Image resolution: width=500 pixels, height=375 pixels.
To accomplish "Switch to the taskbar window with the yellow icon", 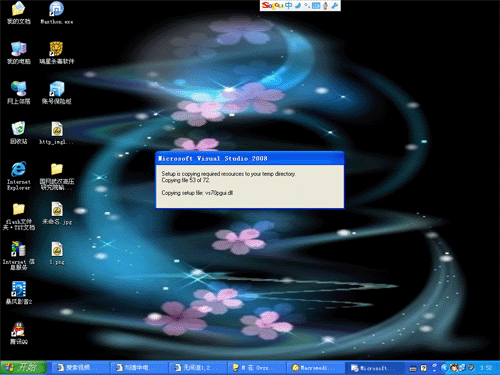I will pyautogui.click(x=257, y=368).
